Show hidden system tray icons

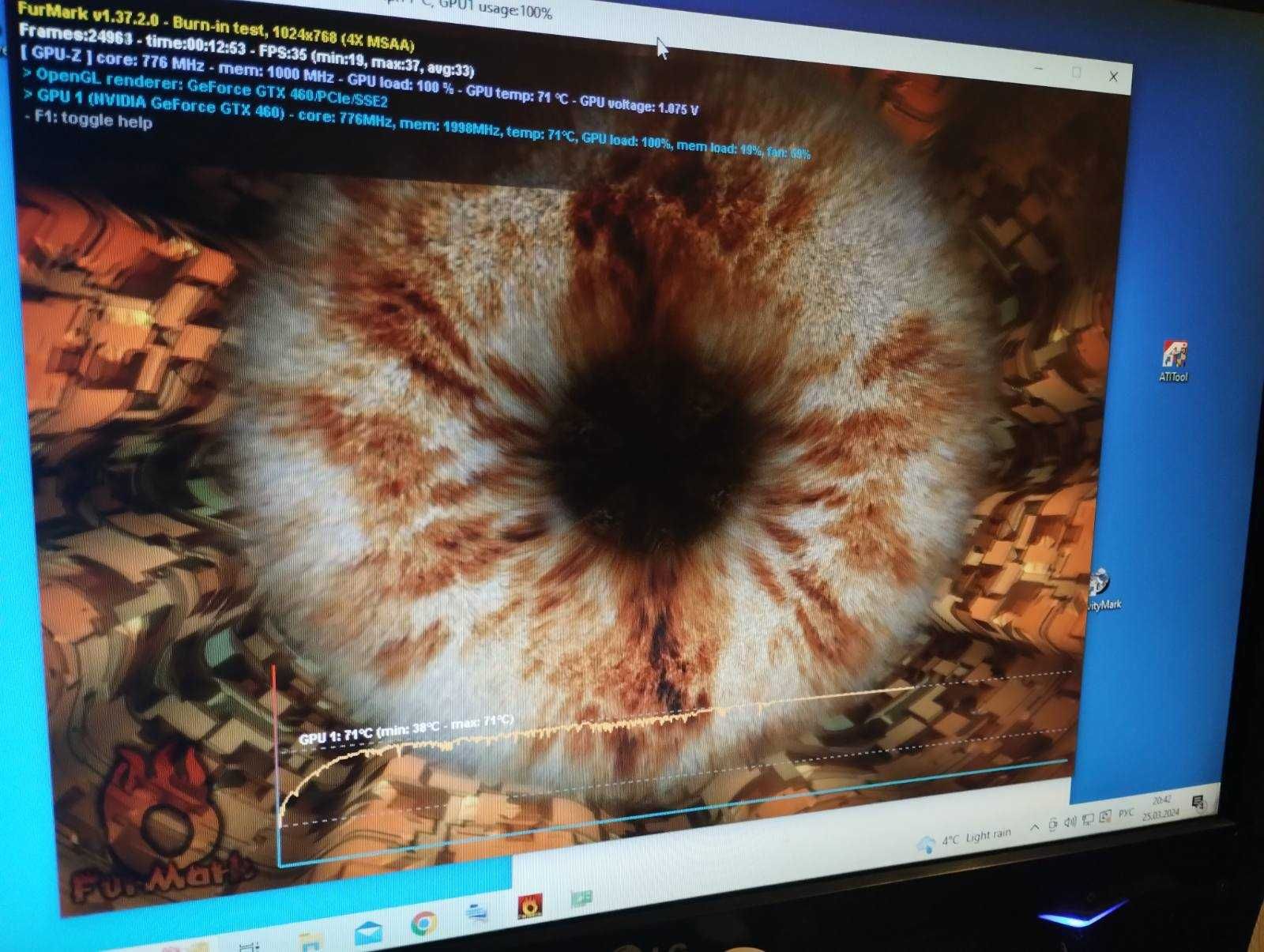1034,827
